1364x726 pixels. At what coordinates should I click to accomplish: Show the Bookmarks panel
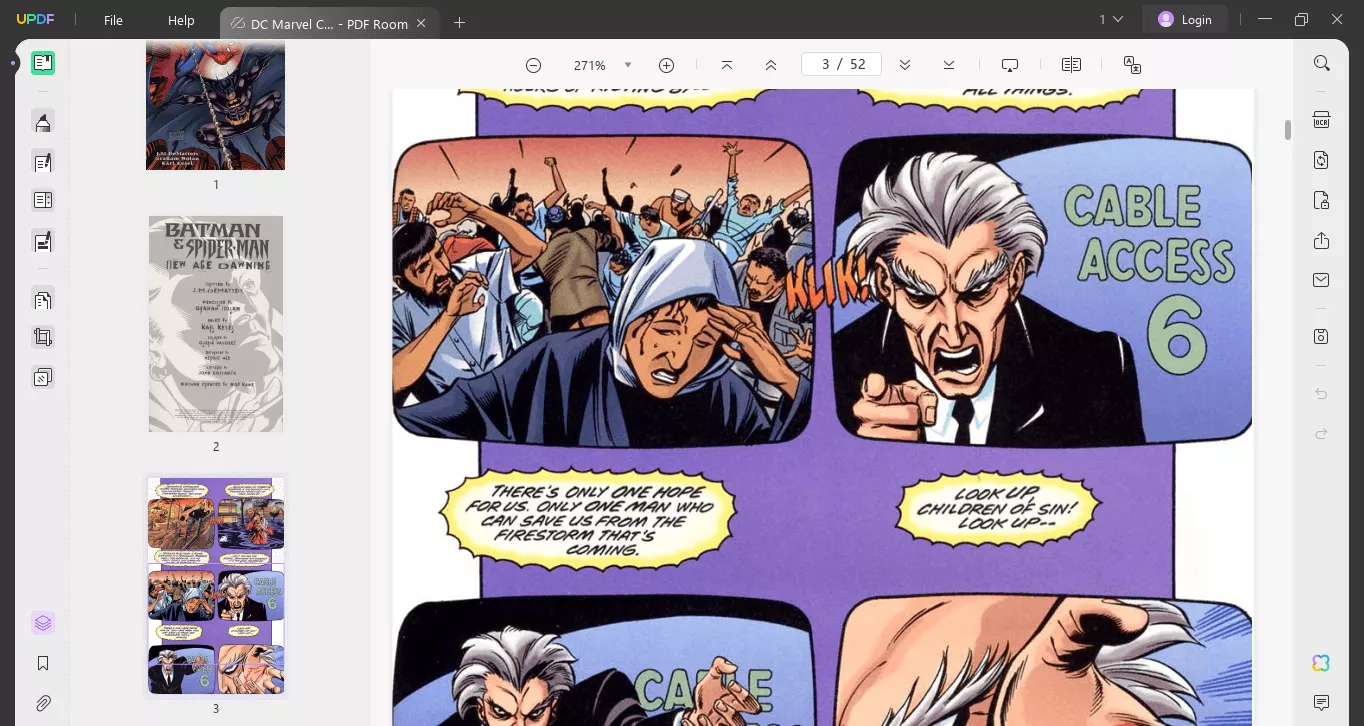tap(43, 663)
